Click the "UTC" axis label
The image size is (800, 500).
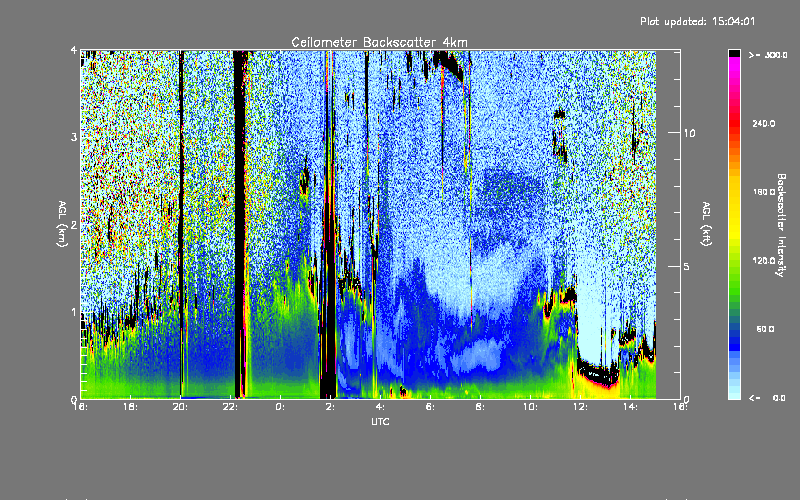(x=380, y=421)
